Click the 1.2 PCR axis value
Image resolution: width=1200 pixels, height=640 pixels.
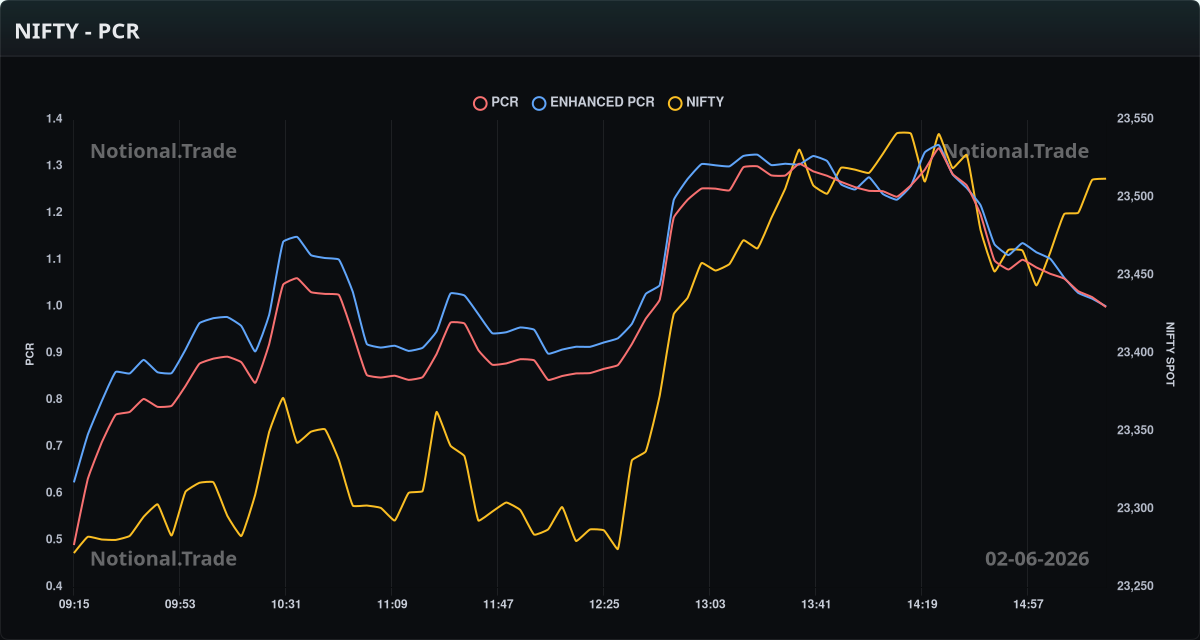pyautogui.click(x=54, y=212)
